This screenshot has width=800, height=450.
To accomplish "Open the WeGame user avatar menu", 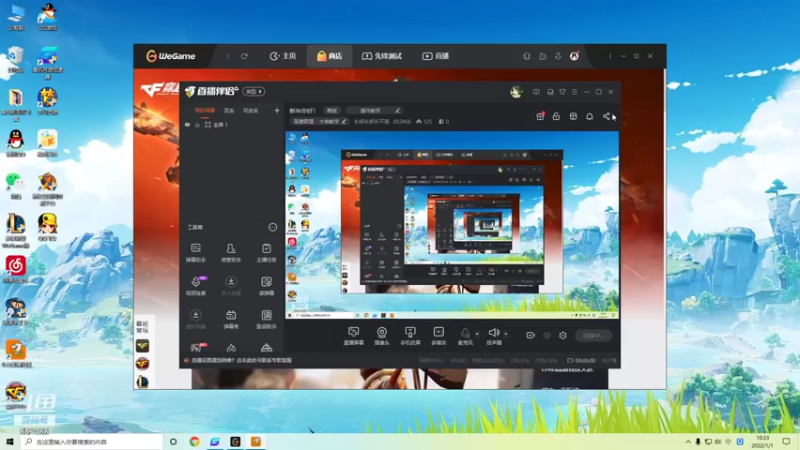I will click(574, 56).
